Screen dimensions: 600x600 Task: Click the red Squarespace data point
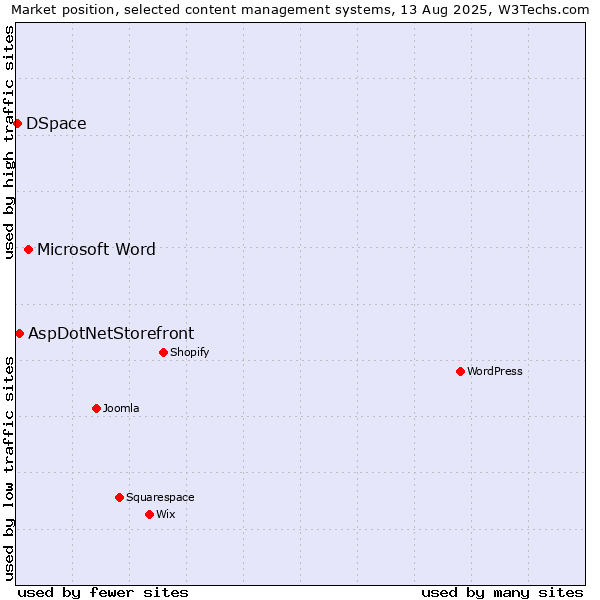[x=119, y=497]
